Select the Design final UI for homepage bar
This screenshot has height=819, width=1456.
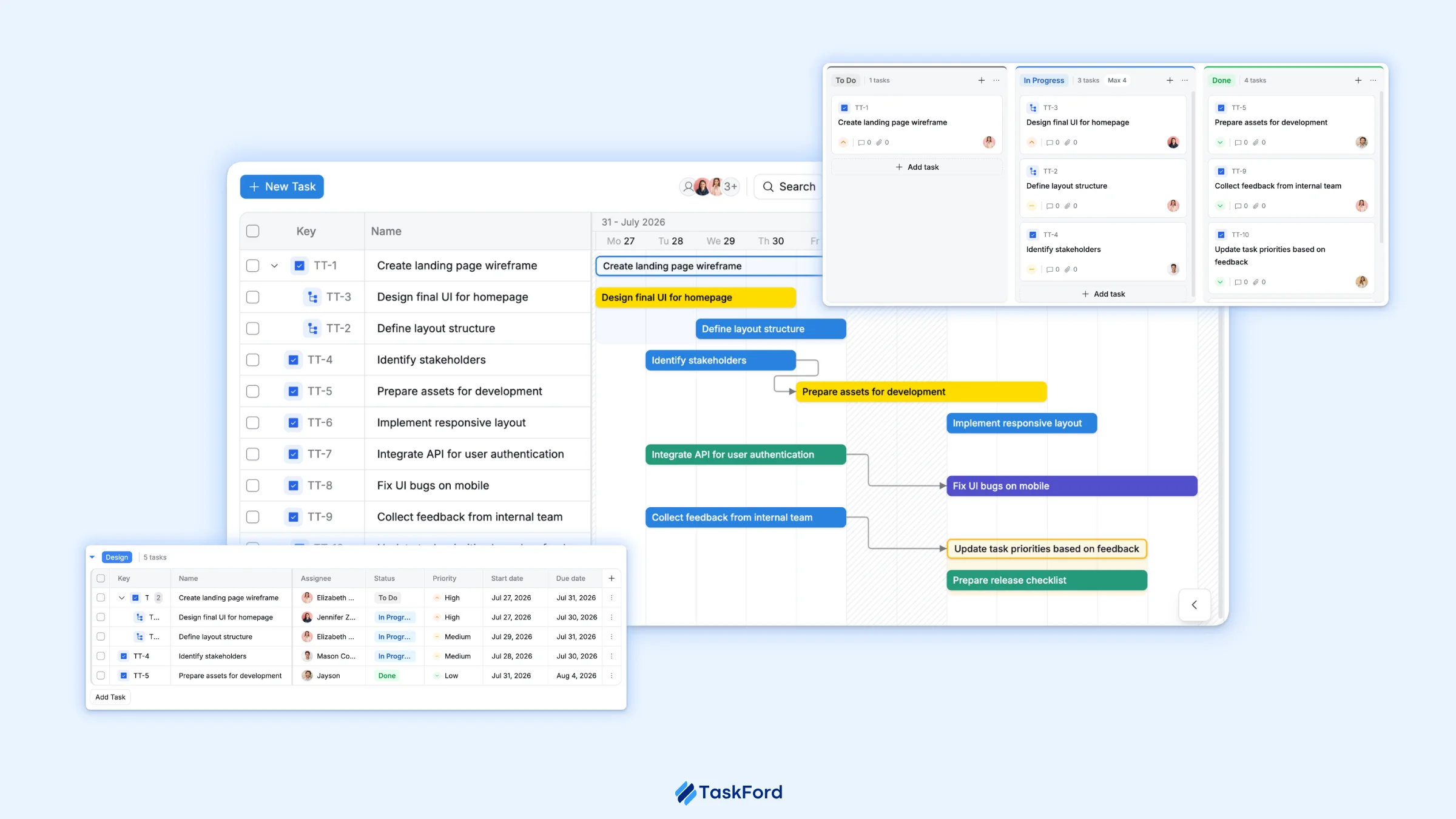click(x=695, y=297)
